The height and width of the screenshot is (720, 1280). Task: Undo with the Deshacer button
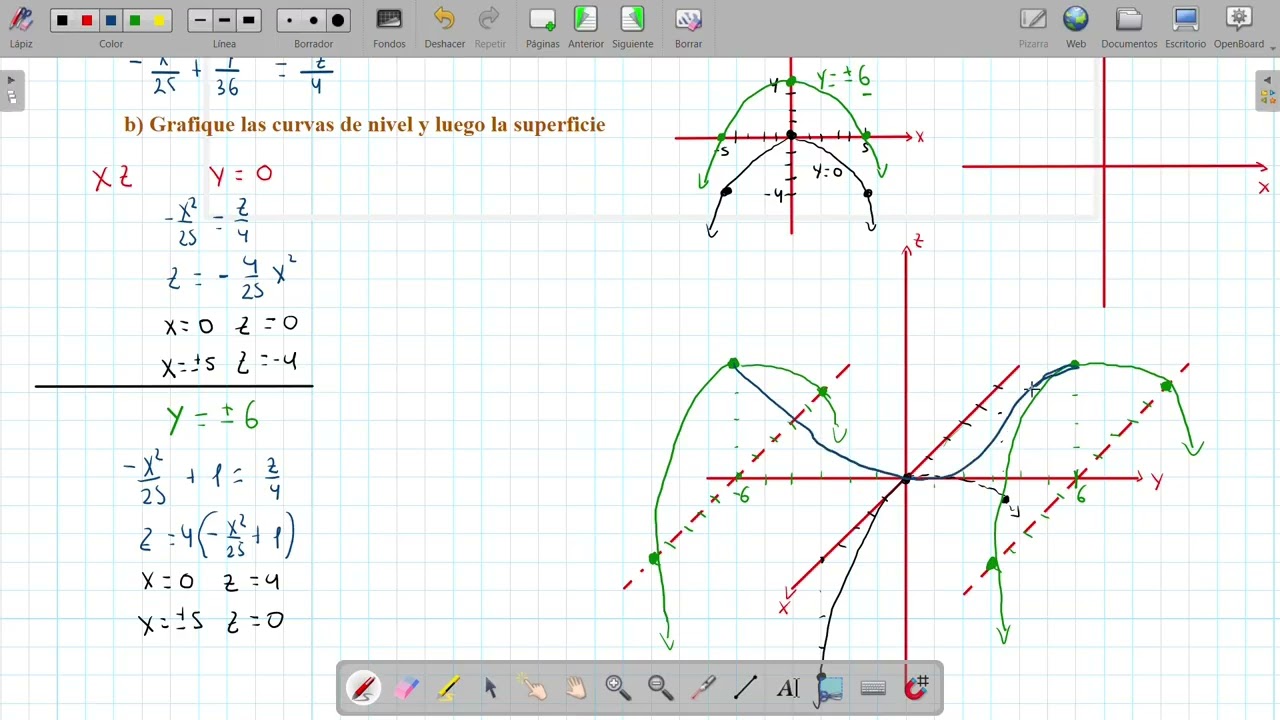[x=444, y=27]
